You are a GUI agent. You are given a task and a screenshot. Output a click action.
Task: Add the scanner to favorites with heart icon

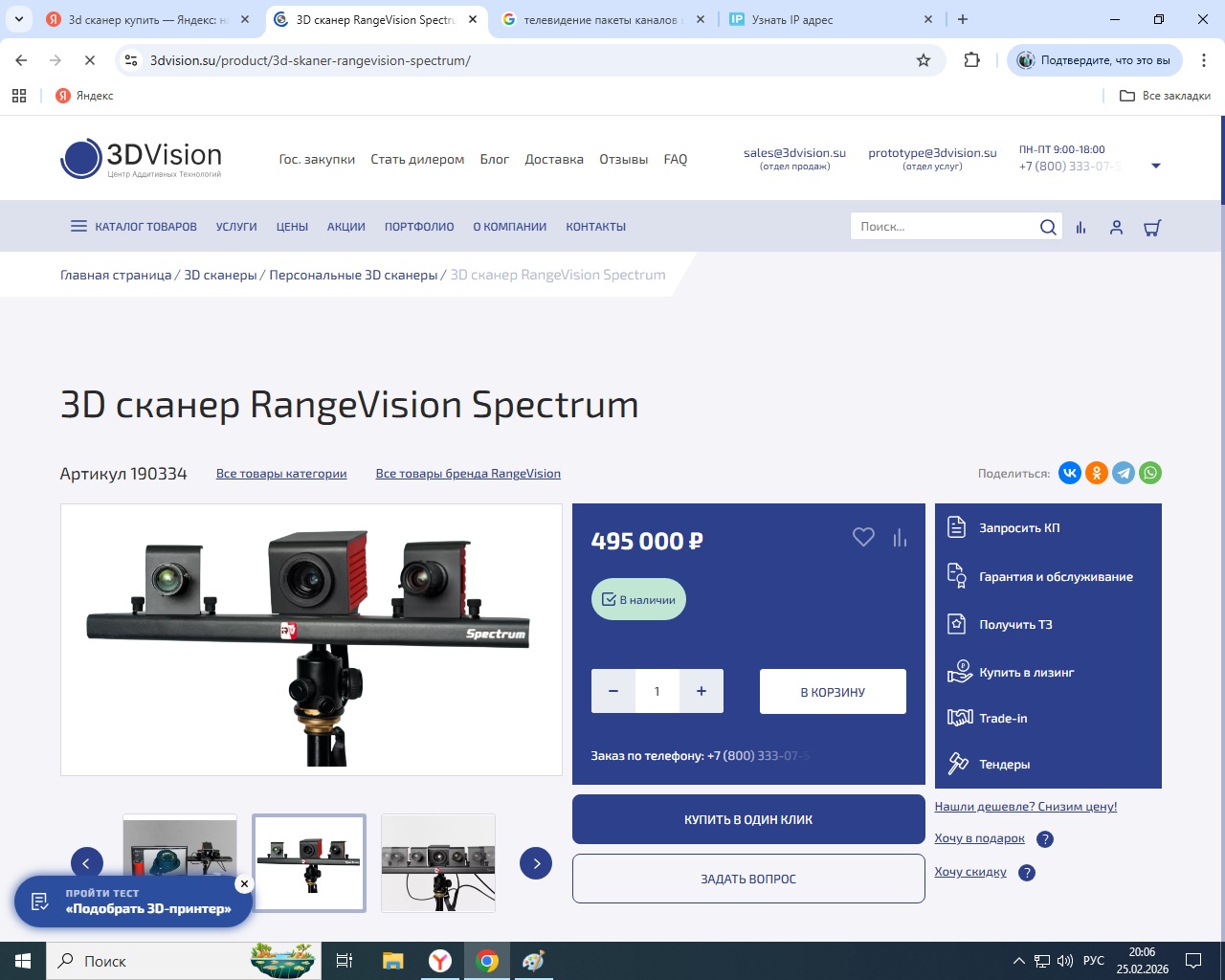[863, 538]
